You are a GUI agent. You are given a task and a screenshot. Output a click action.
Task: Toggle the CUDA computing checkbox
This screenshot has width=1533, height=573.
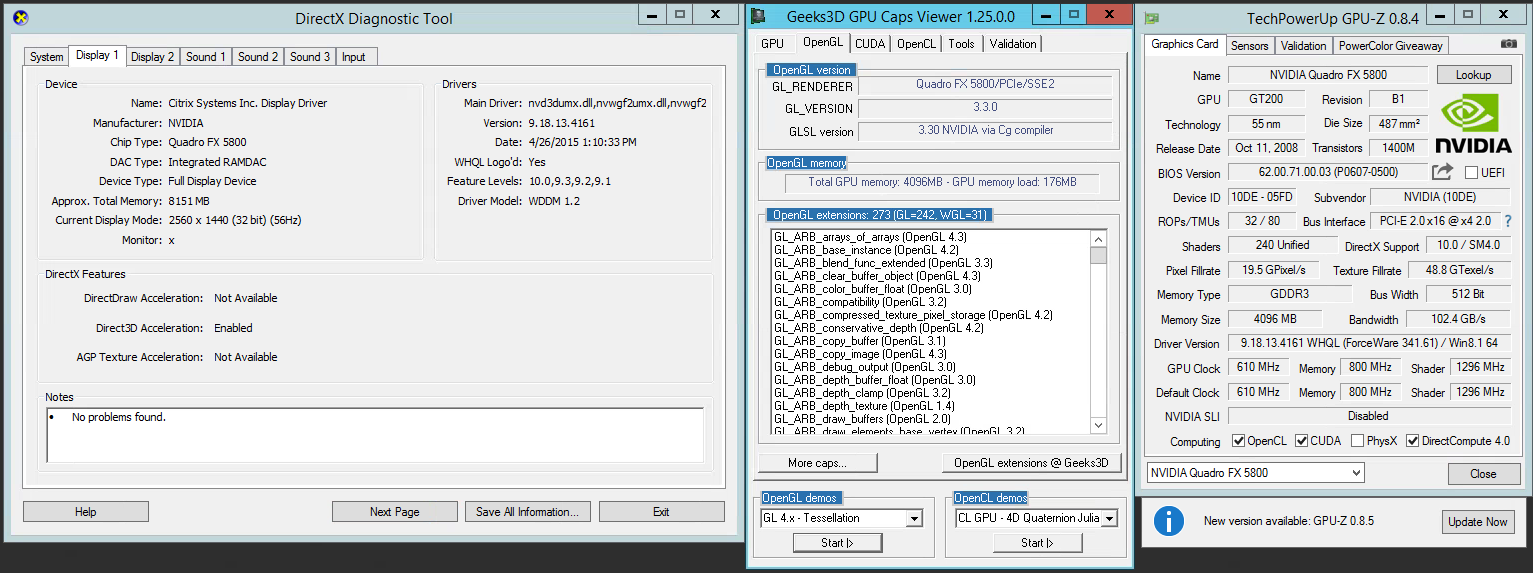click(1302, 440)
